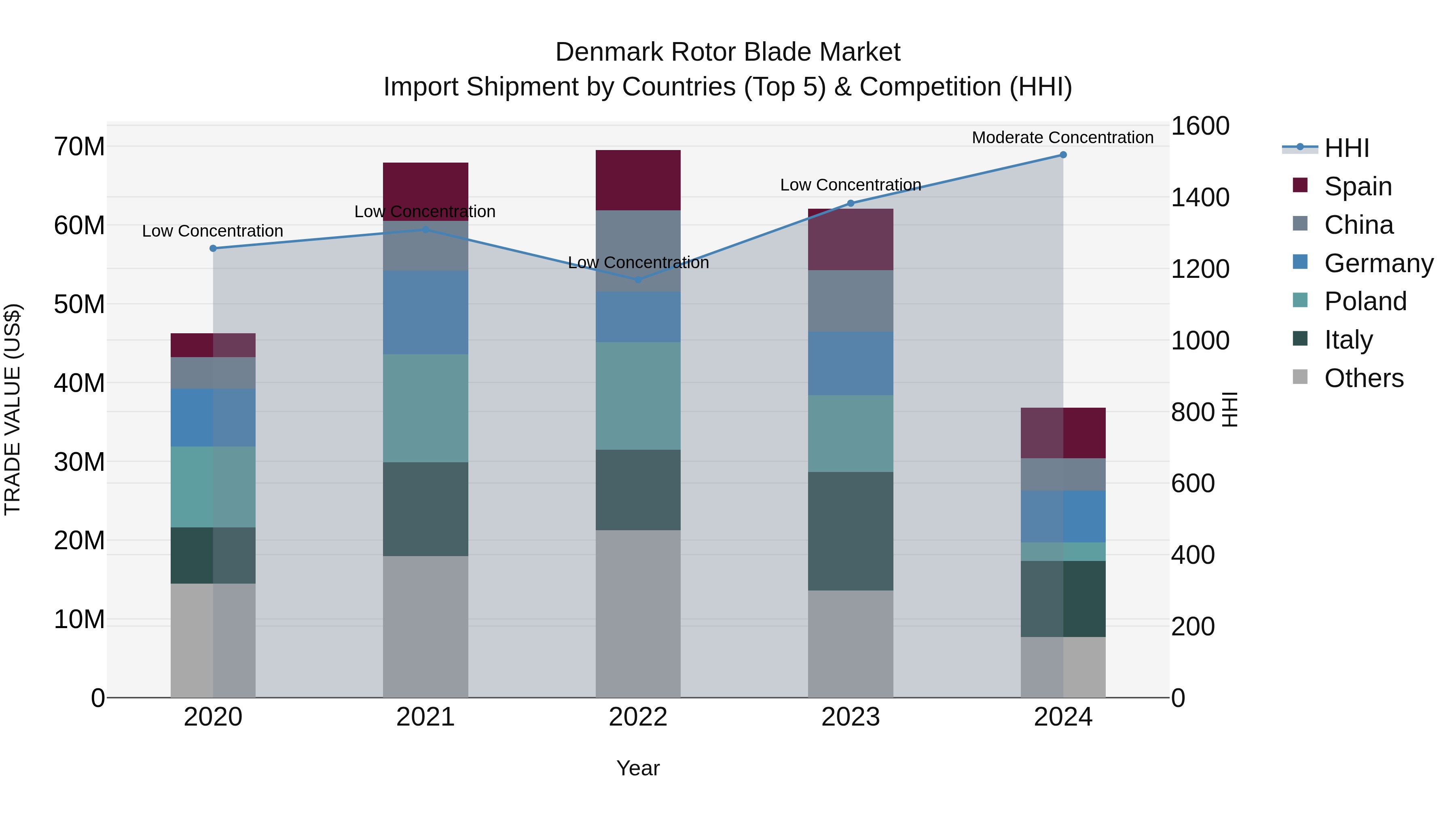Click the HHI line marker icon in legend
The image size is (1456, 819).
click(1300, 147)
